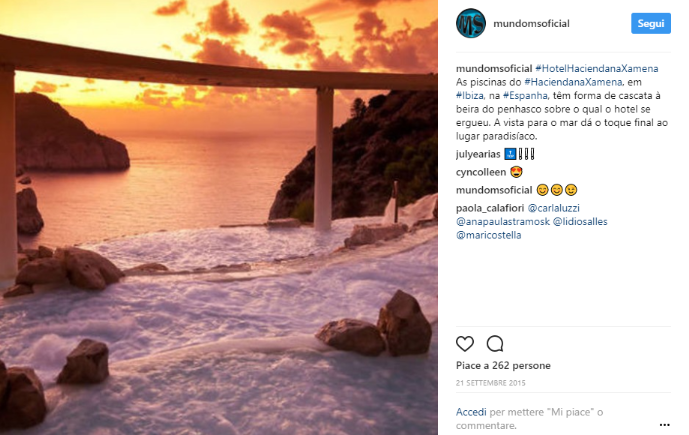Image resolution: width=689 pixels, height=435 pixels.
Task: Click the @carlaluzzi mention
Action: click(559, 208)
